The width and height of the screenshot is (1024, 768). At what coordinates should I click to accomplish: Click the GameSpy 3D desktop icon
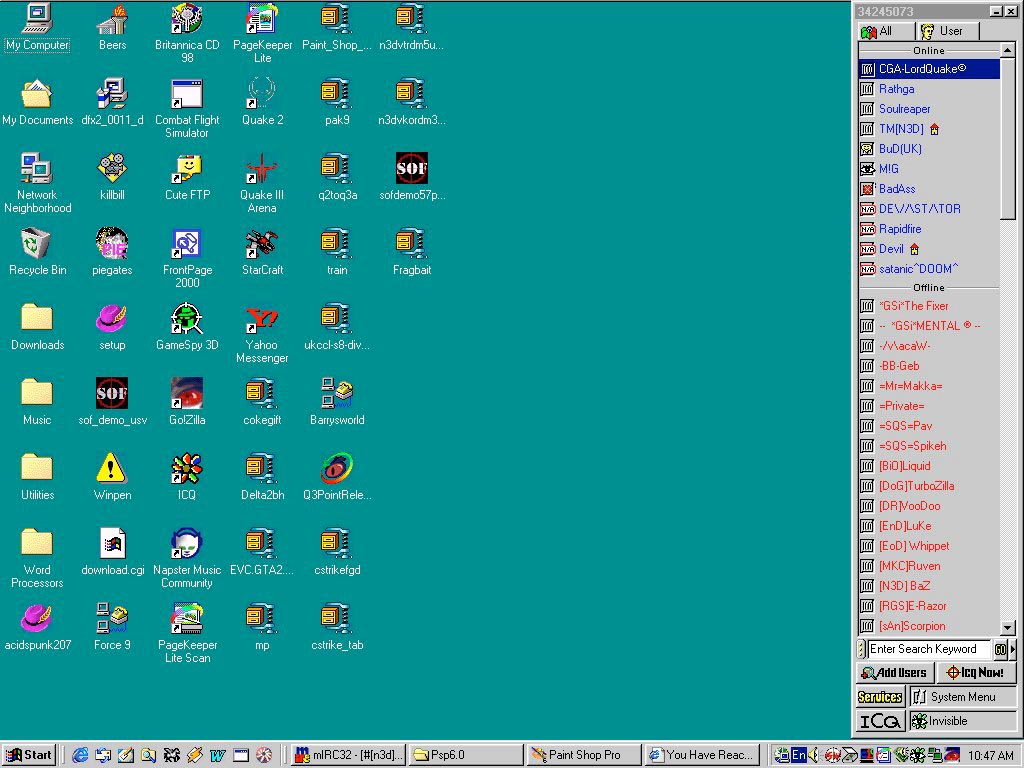coord(186,319)
